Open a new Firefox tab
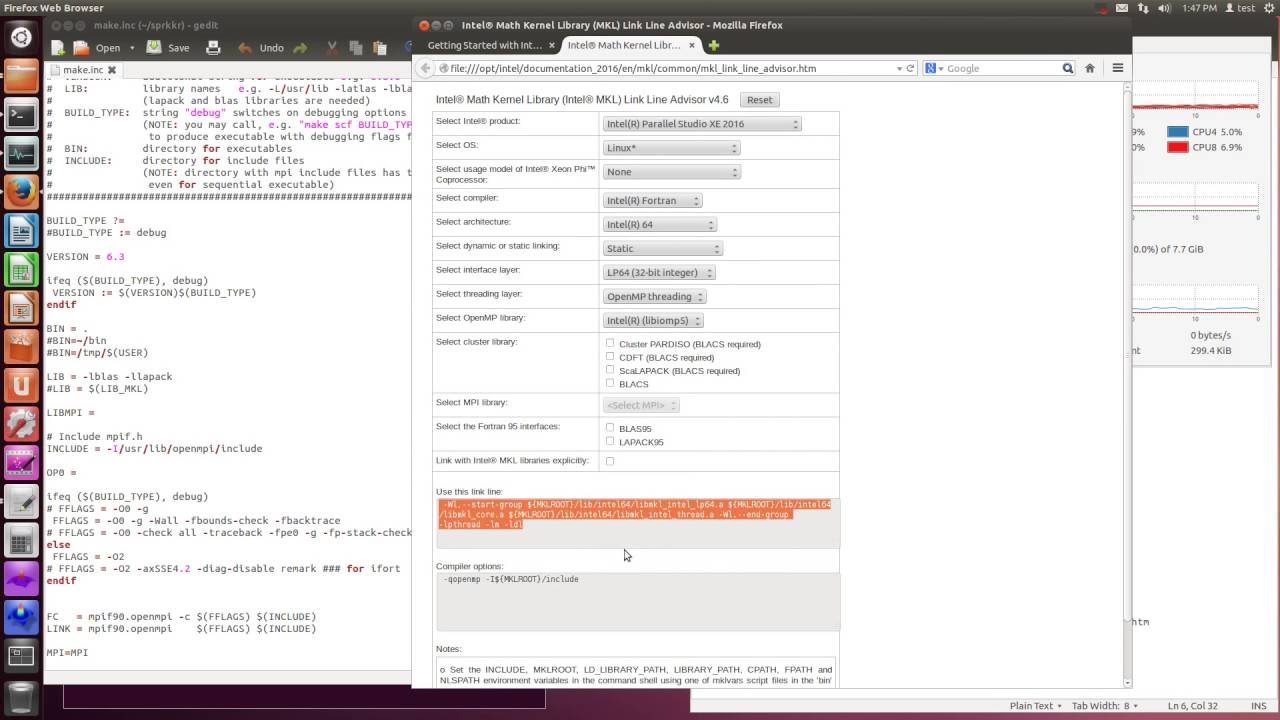1280x720 pixels. pyautogui.click(x=713, y=45)
